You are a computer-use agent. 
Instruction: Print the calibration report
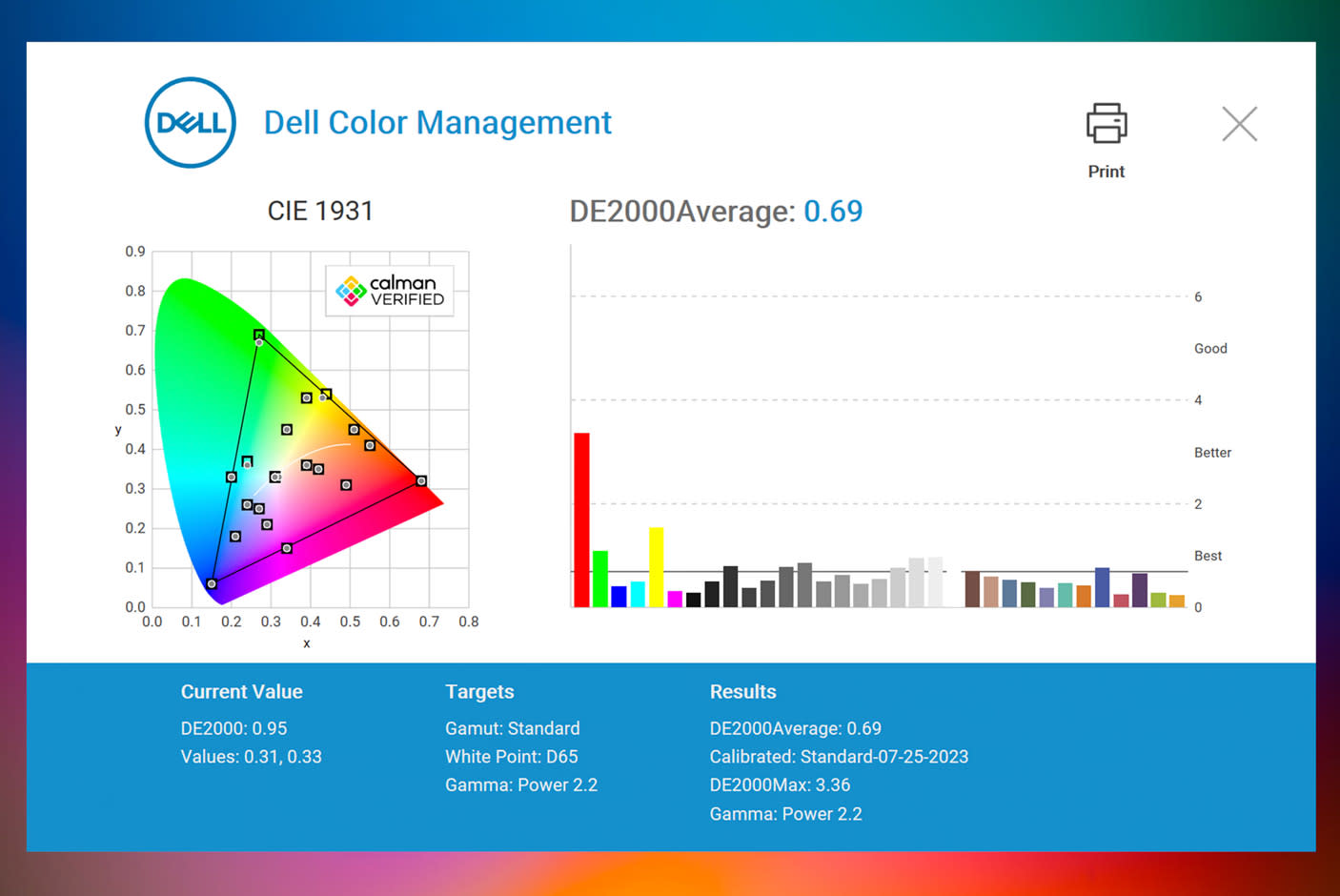[x=1107, y=140]
